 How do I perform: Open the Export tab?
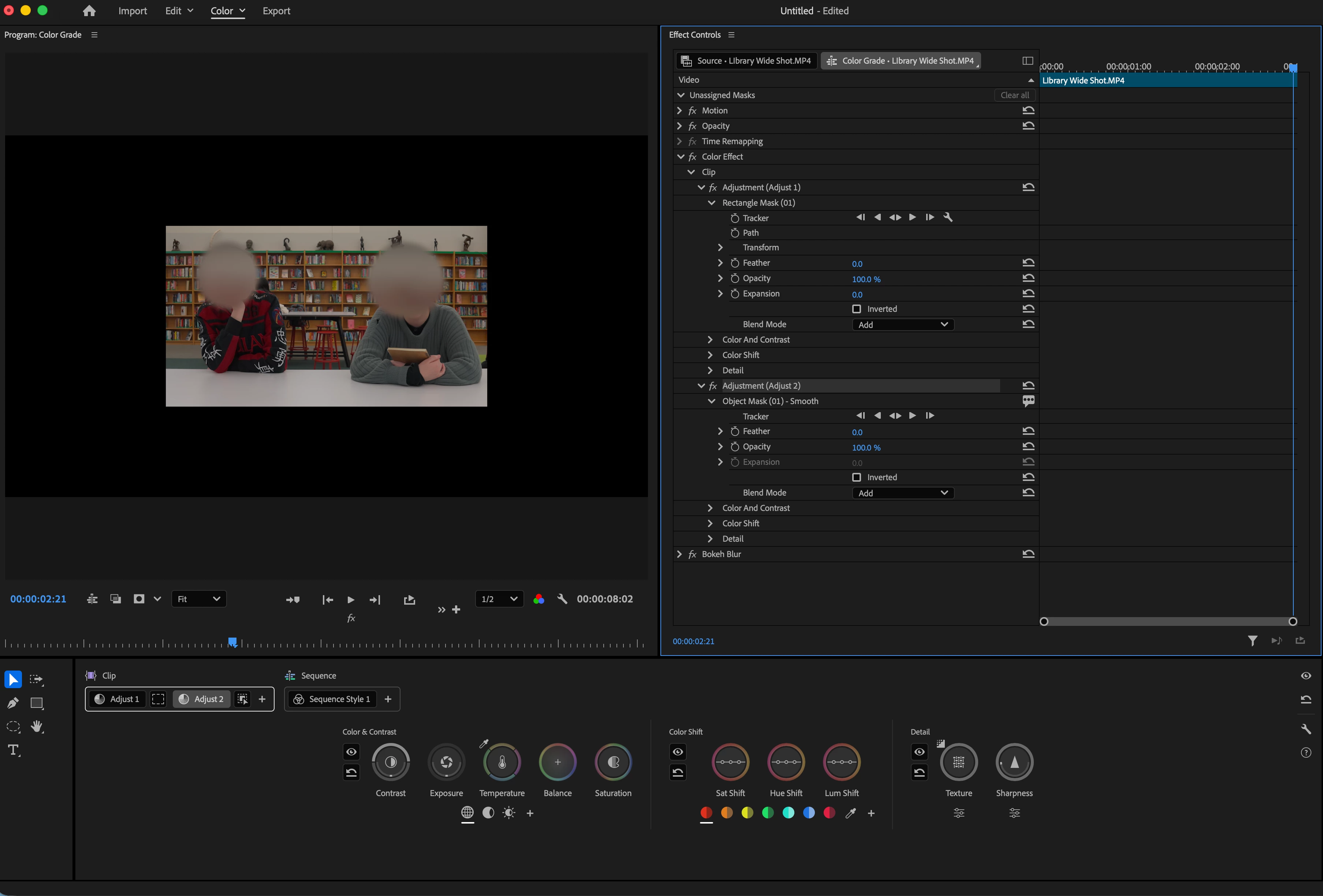(x=276, y=11)
